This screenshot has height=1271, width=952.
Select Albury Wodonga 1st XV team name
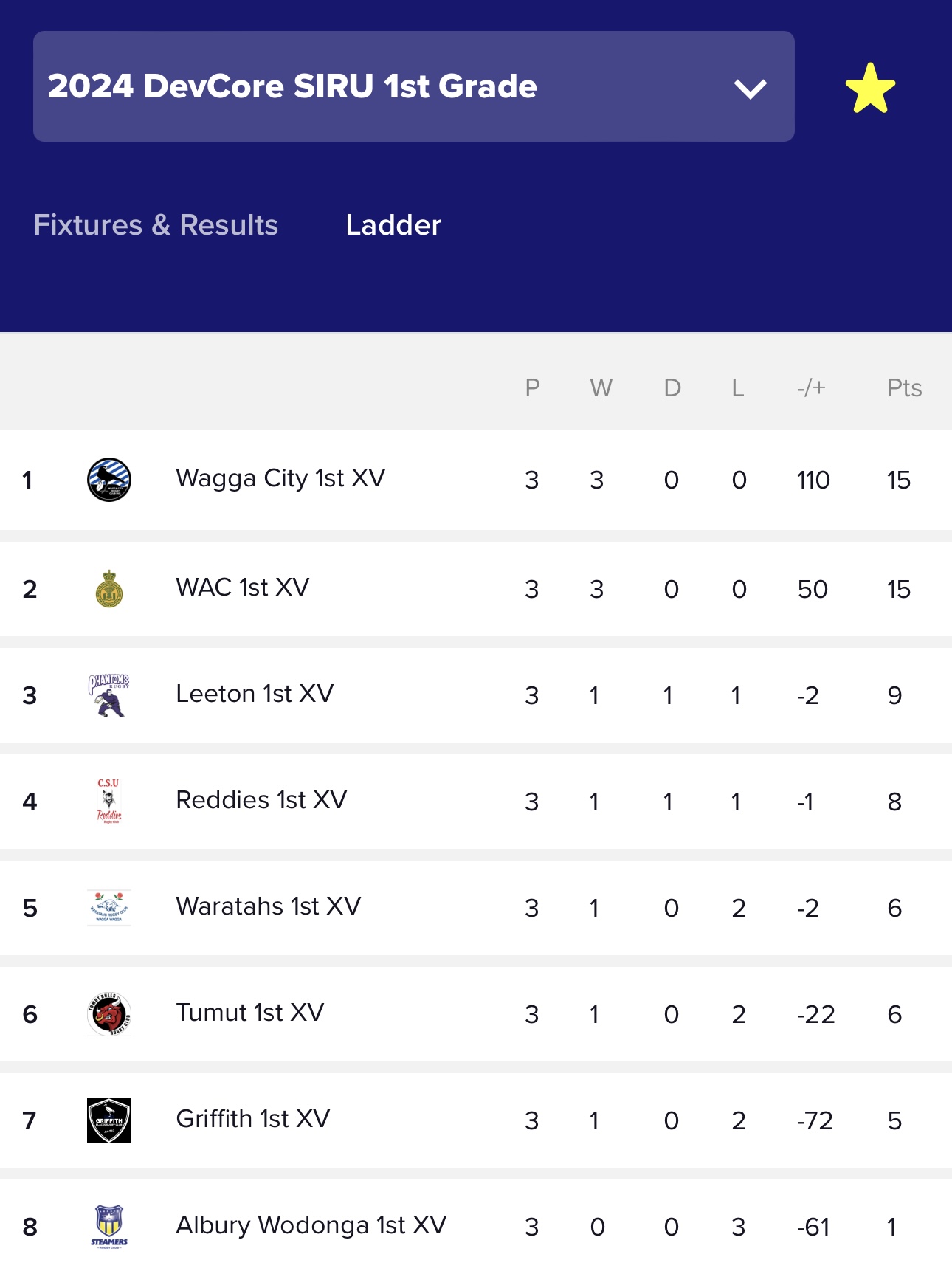pyautogui.click(x=311, y=1225)
